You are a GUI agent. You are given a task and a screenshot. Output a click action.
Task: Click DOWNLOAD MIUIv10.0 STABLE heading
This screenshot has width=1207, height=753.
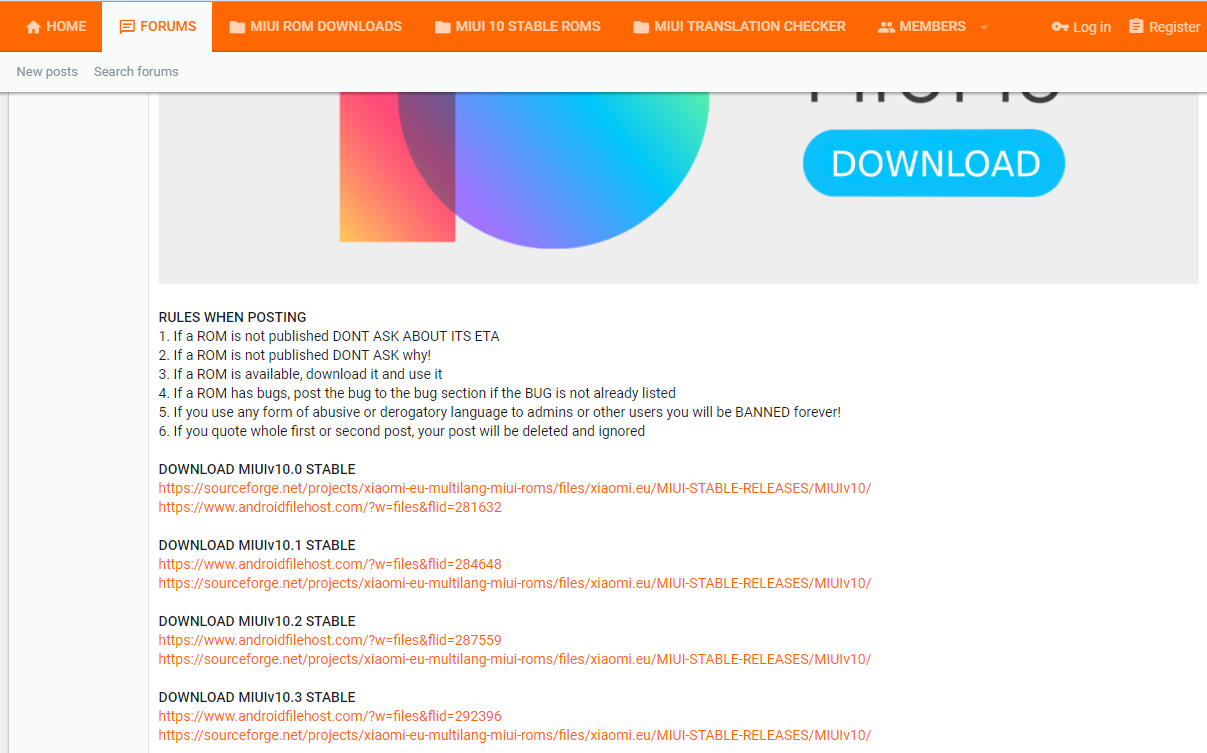coord(257,469)
